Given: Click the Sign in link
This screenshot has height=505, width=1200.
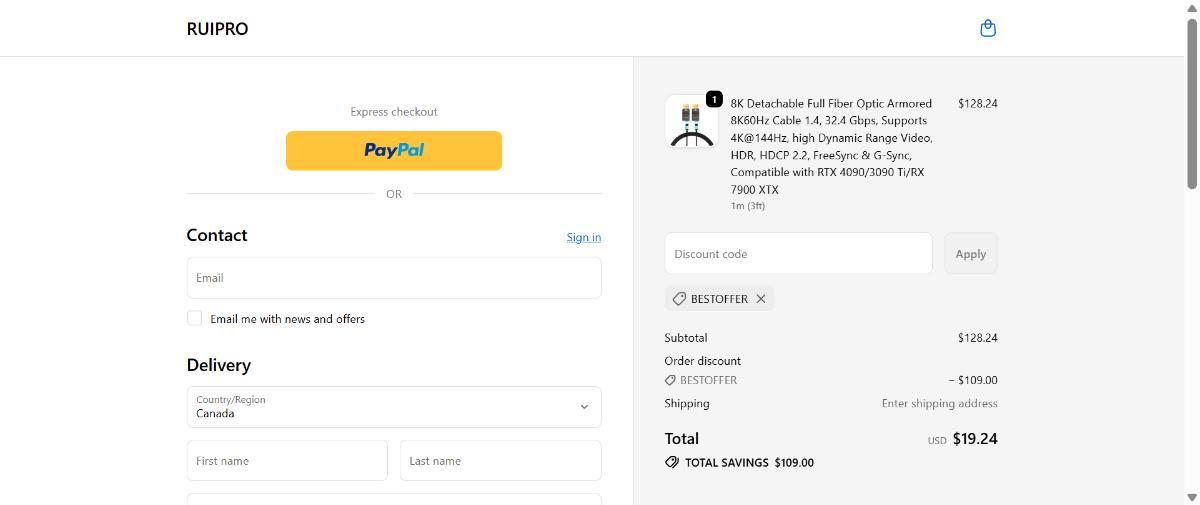Looking at the screenshot, I should pos(584,237).
